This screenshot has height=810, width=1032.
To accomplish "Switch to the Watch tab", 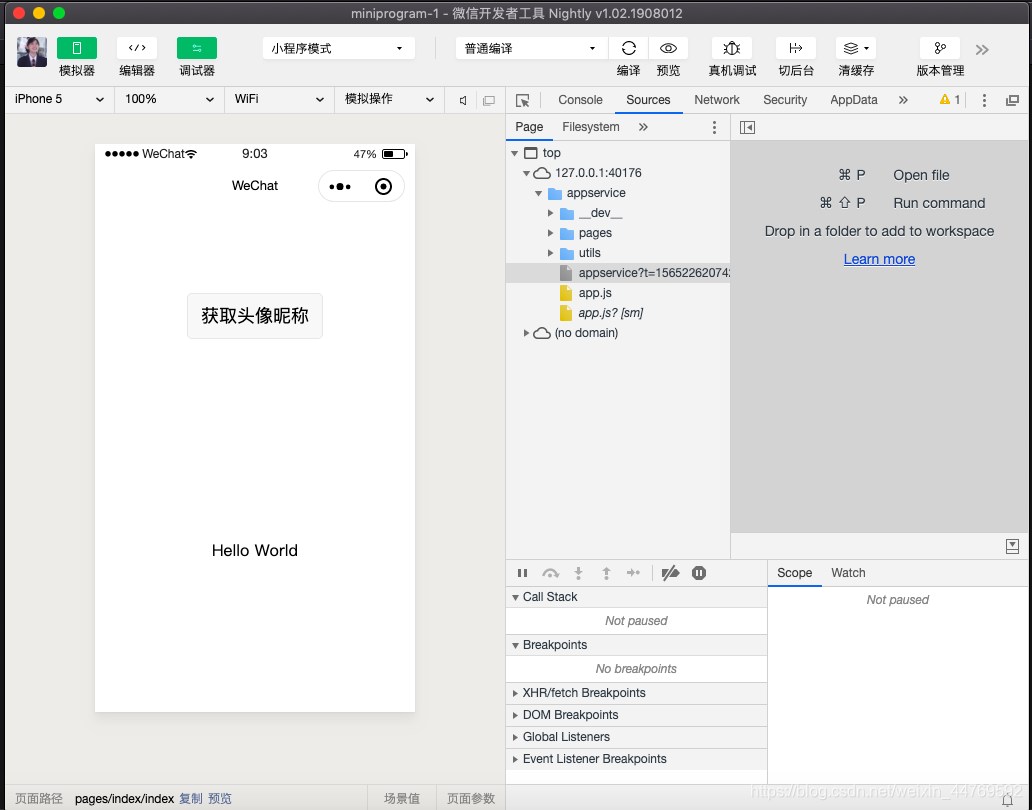I will pos(848,573).
